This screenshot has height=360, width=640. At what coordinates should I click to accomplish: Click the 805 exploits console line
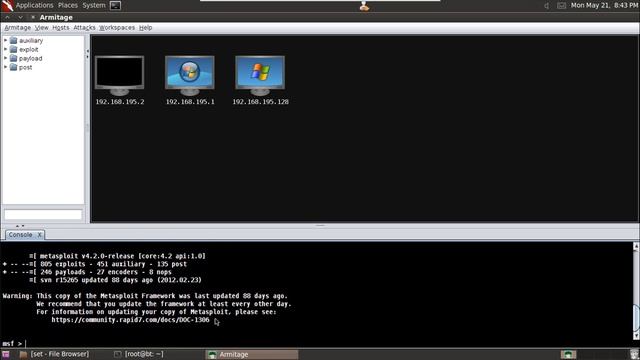95,264
